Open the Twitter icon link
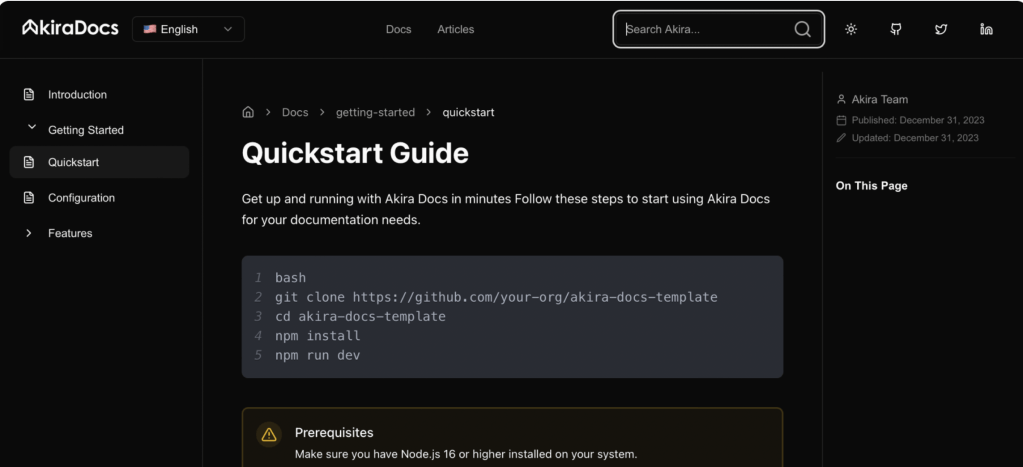This screenshot has width=1023, height=467. [941, 29]
